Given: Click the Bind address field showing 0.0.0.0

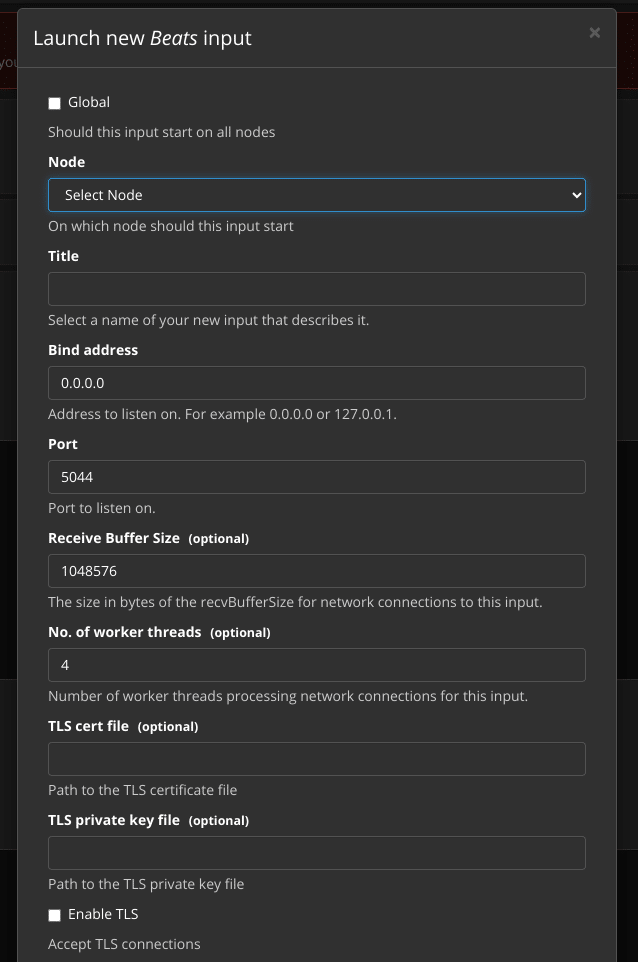Looking at the screenshot, I should pyautogui.click(x=317, y=383).
